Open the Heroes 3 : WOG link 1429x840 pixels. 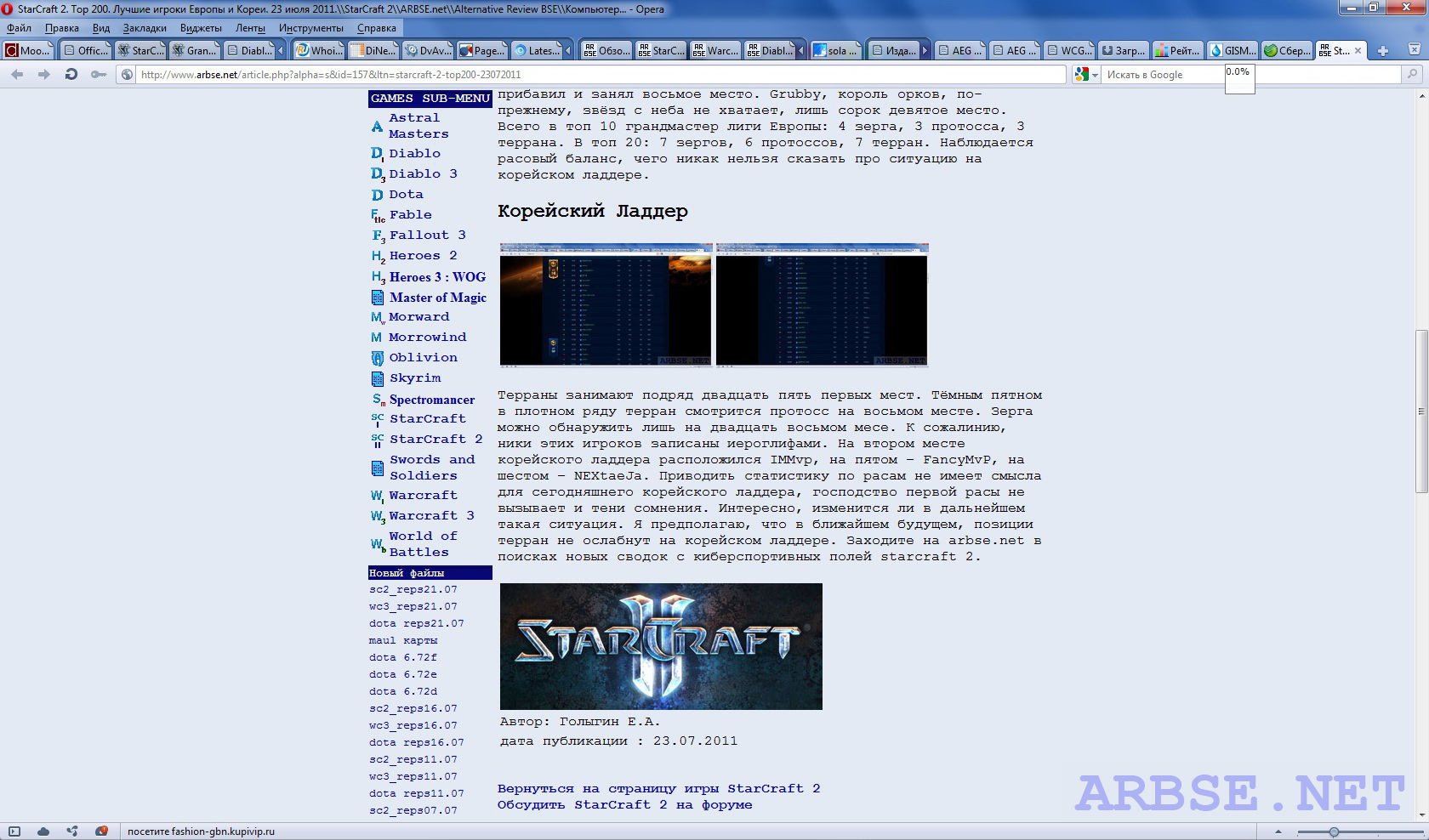[437, 277]
